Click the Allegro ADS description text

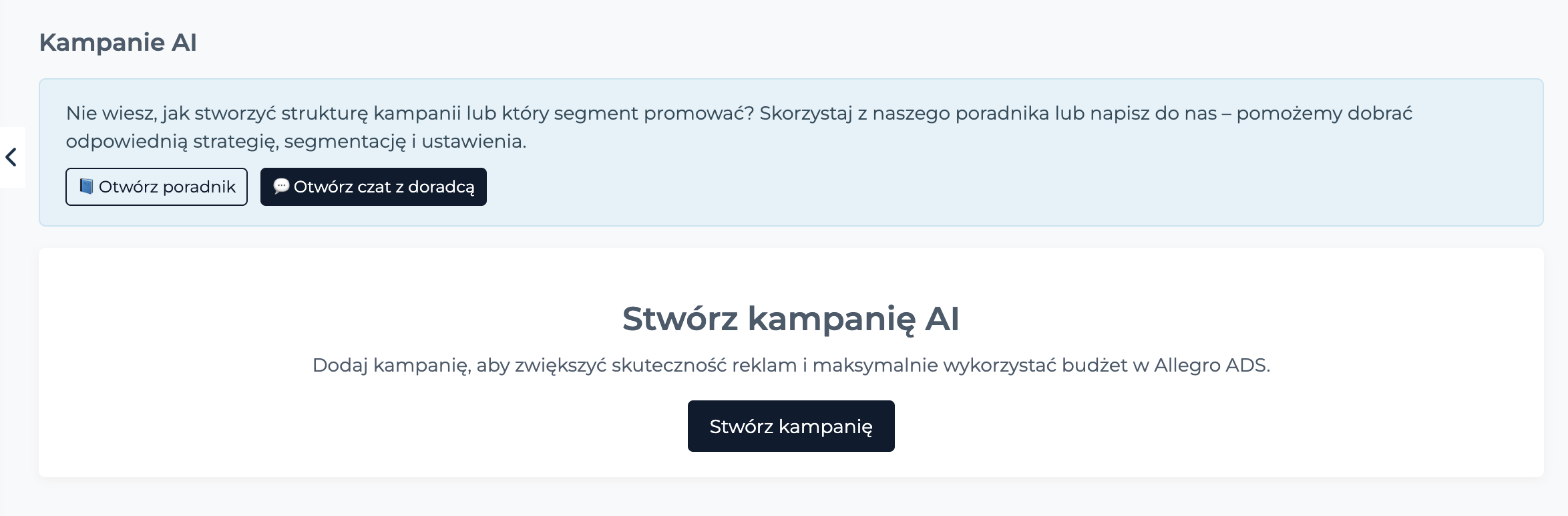[x=791, y=365]
